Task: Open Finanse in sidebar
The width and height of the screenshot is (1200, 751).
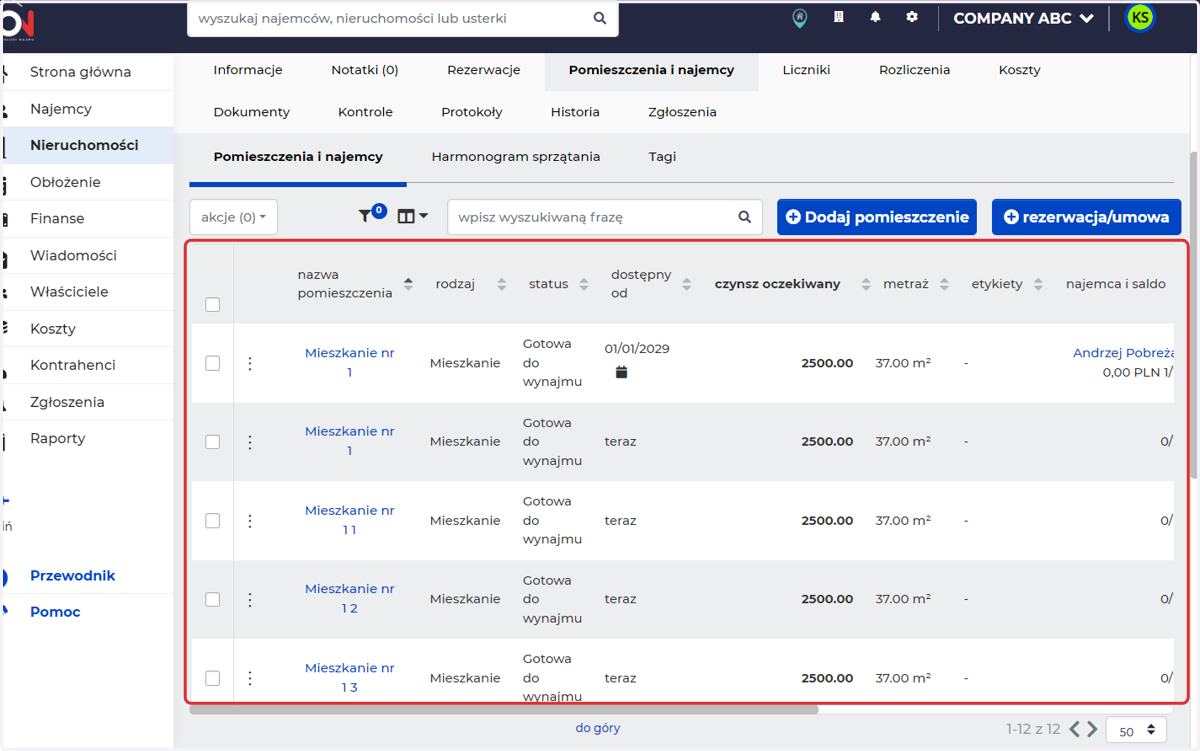Action: pos(57,218)
